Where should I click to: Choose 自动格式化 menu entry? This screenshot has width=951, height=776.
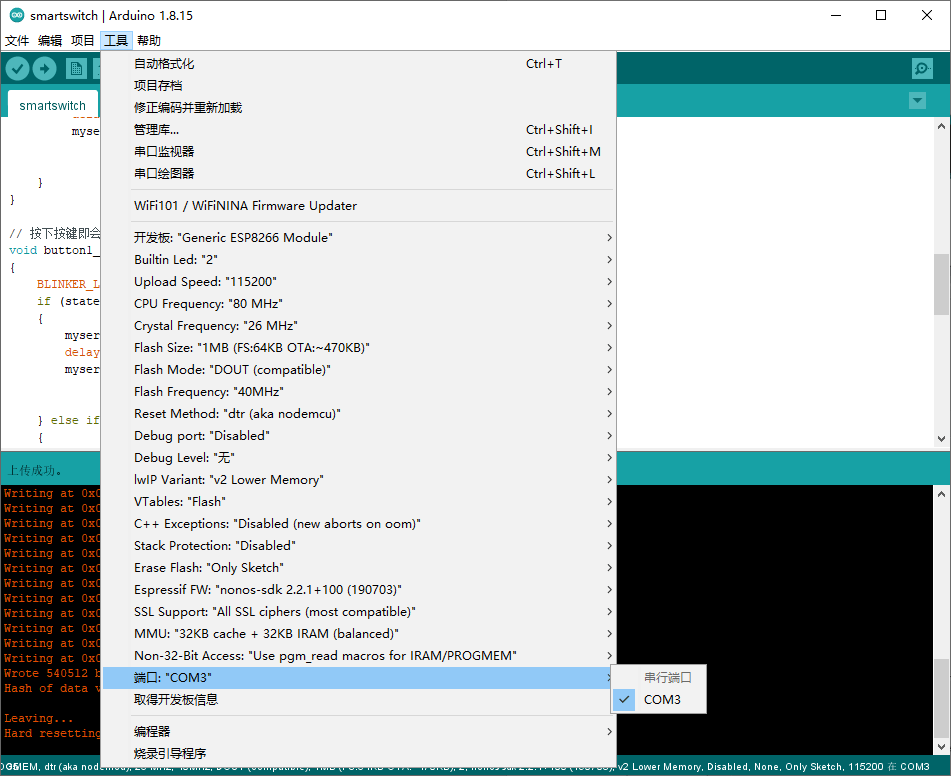[x=358, y=64]
